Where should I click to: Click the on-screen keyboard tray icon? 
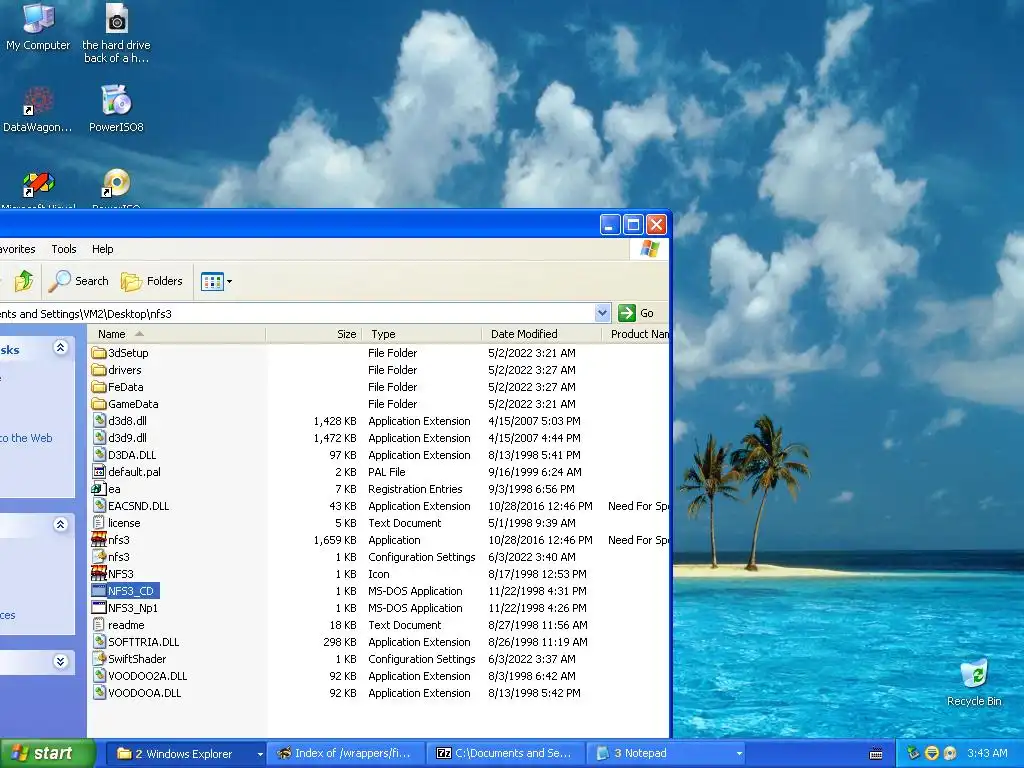tap(876, 754)
